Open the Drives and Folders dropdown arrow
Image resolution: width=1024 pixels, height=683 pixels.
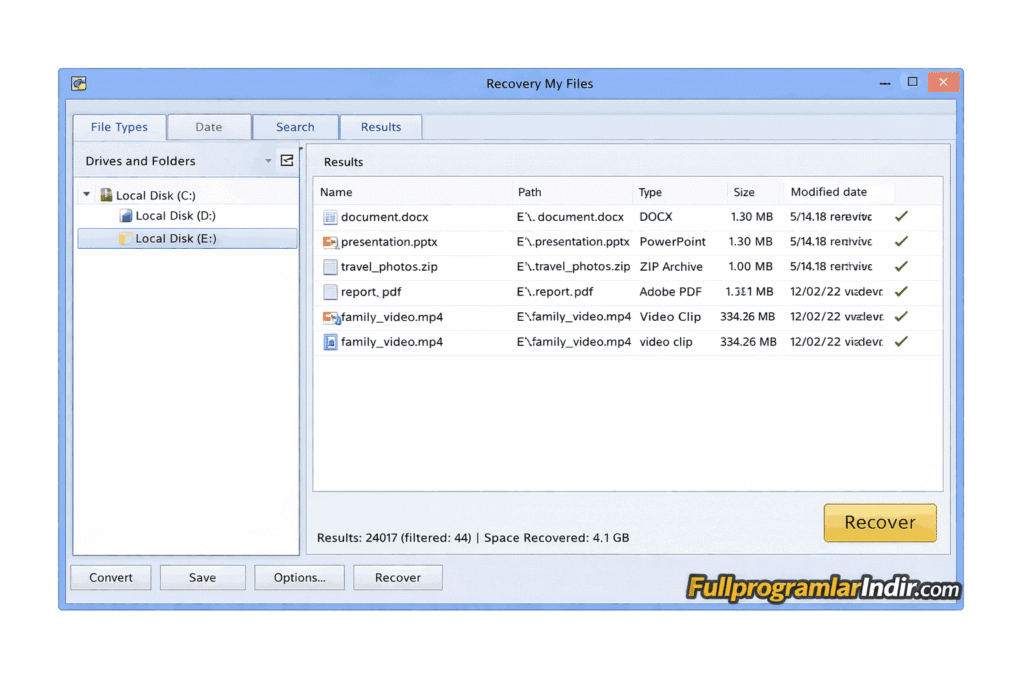coord(267,160)
